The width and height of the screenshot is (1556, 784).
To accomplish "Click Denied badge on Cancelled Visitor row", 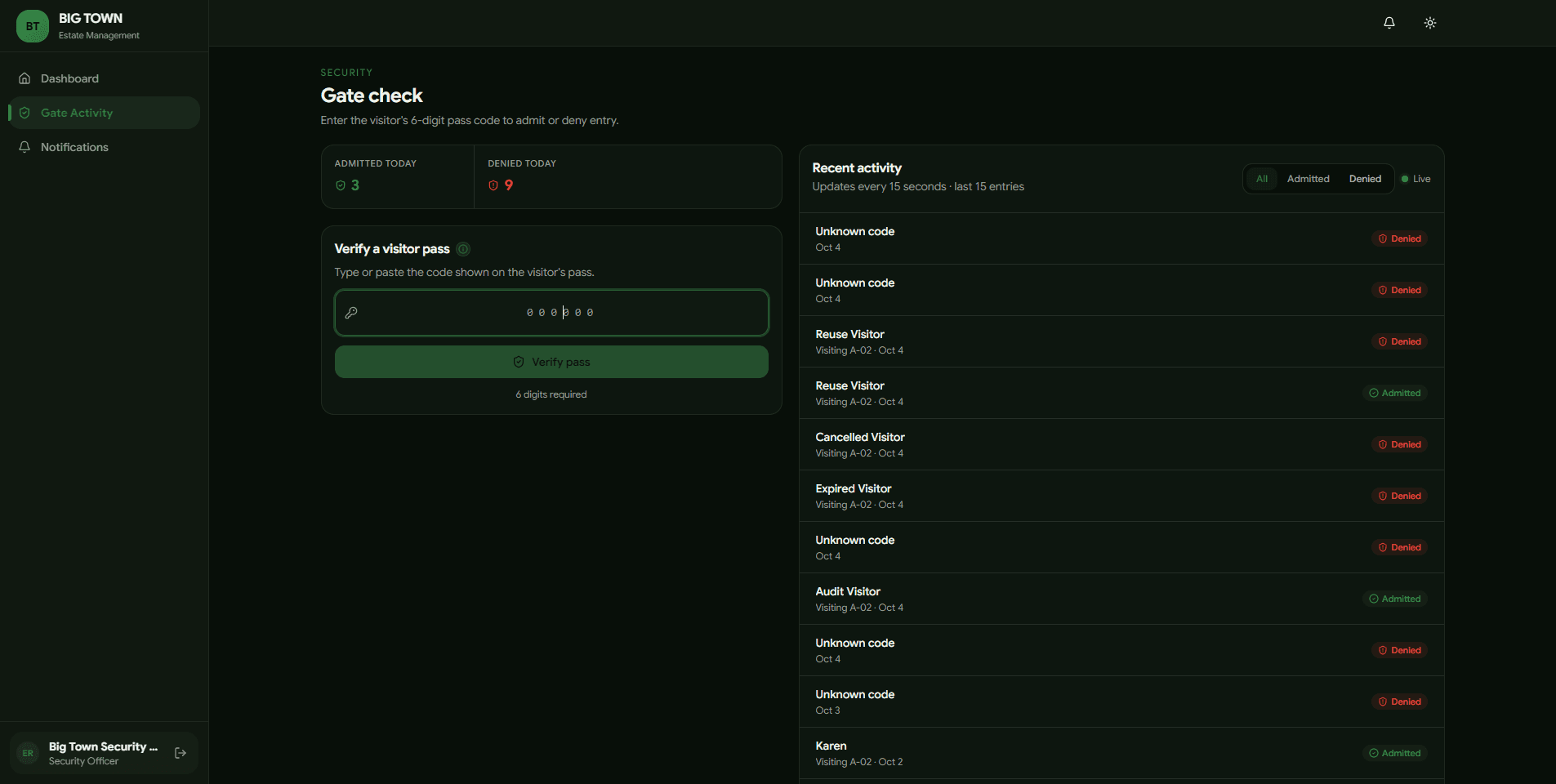I will [1399, 444].
